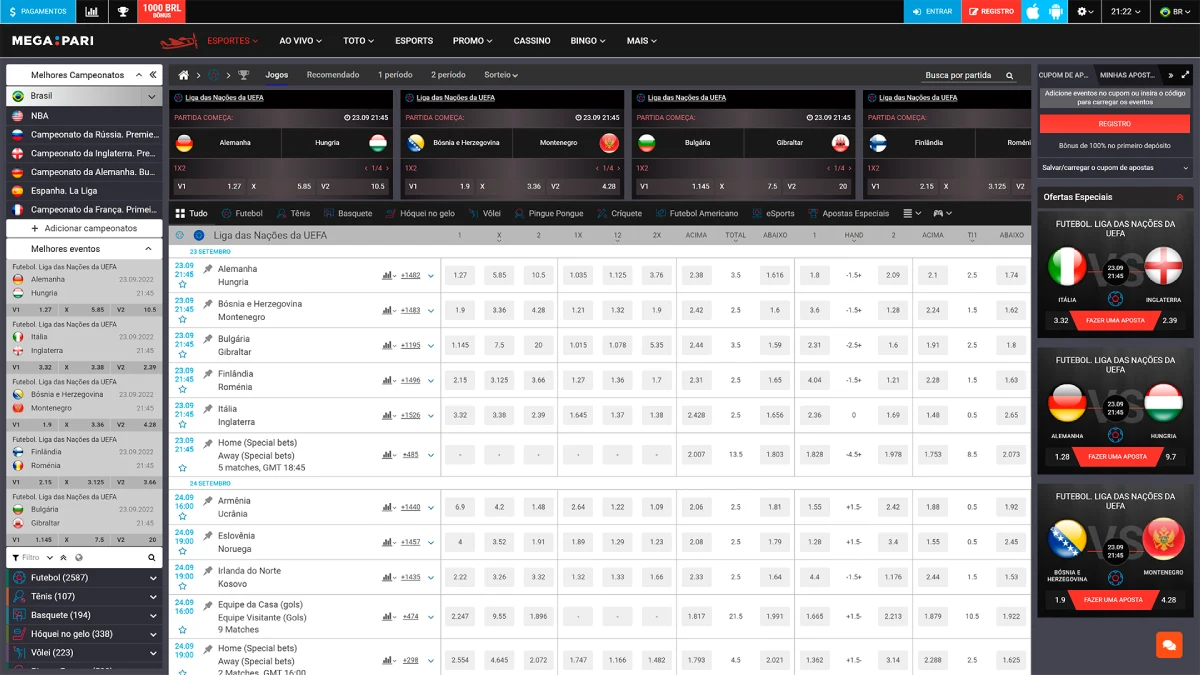Favorite the Itália–Inglaterra match star
This screenshot has height=675, width=1200.
(x=182, y=424)
